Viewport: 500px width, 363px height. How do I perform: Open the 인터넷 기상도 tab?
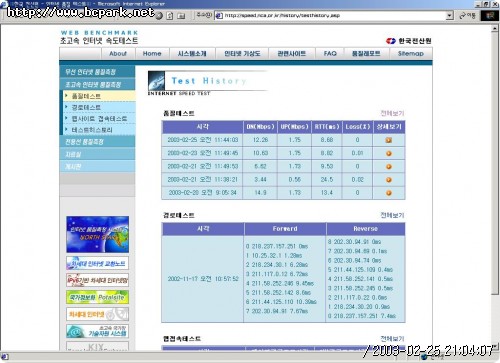coord(242,54)
